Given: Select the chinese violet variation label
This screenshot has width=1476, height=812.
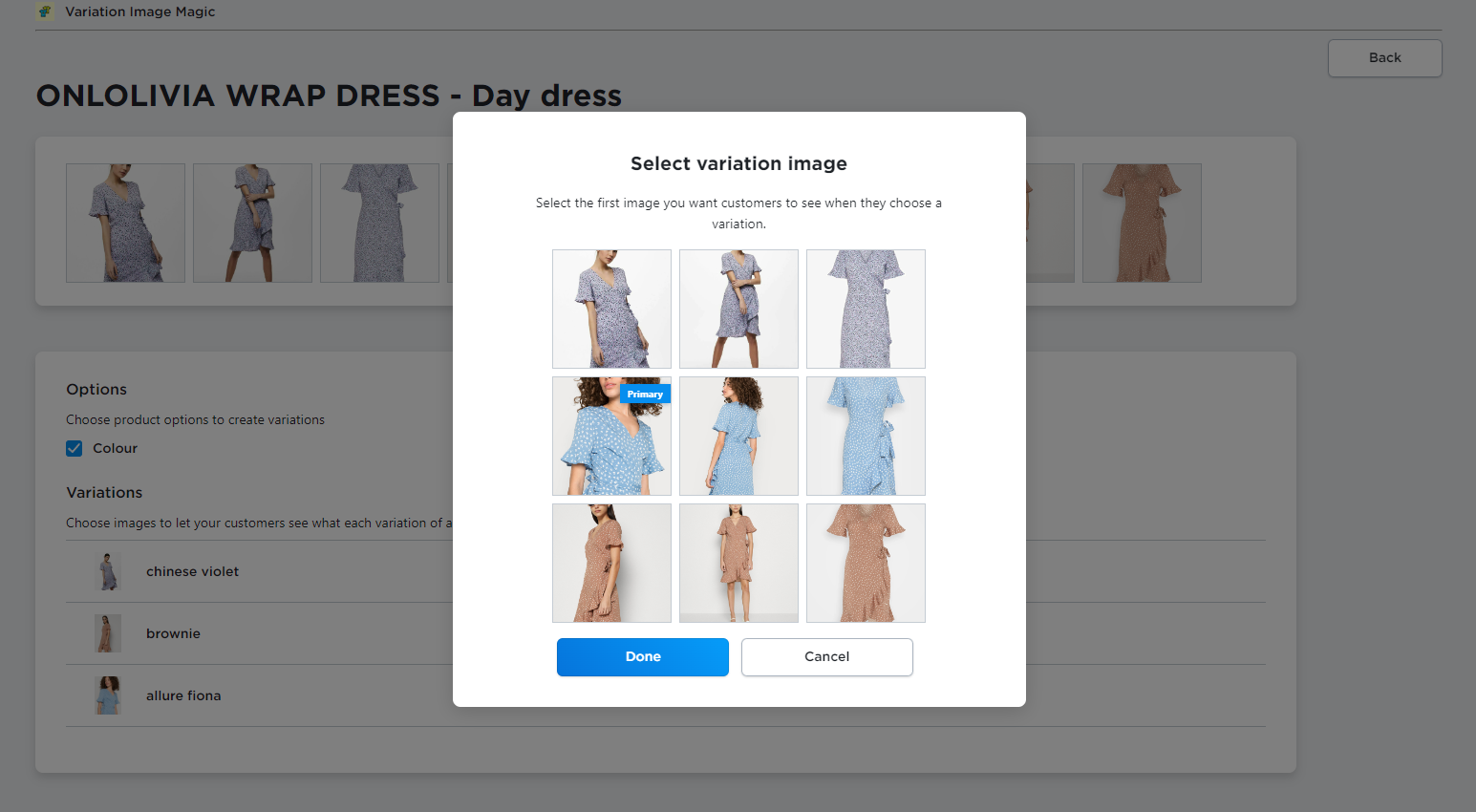Looking at the screenshot, I should (192, 571).
